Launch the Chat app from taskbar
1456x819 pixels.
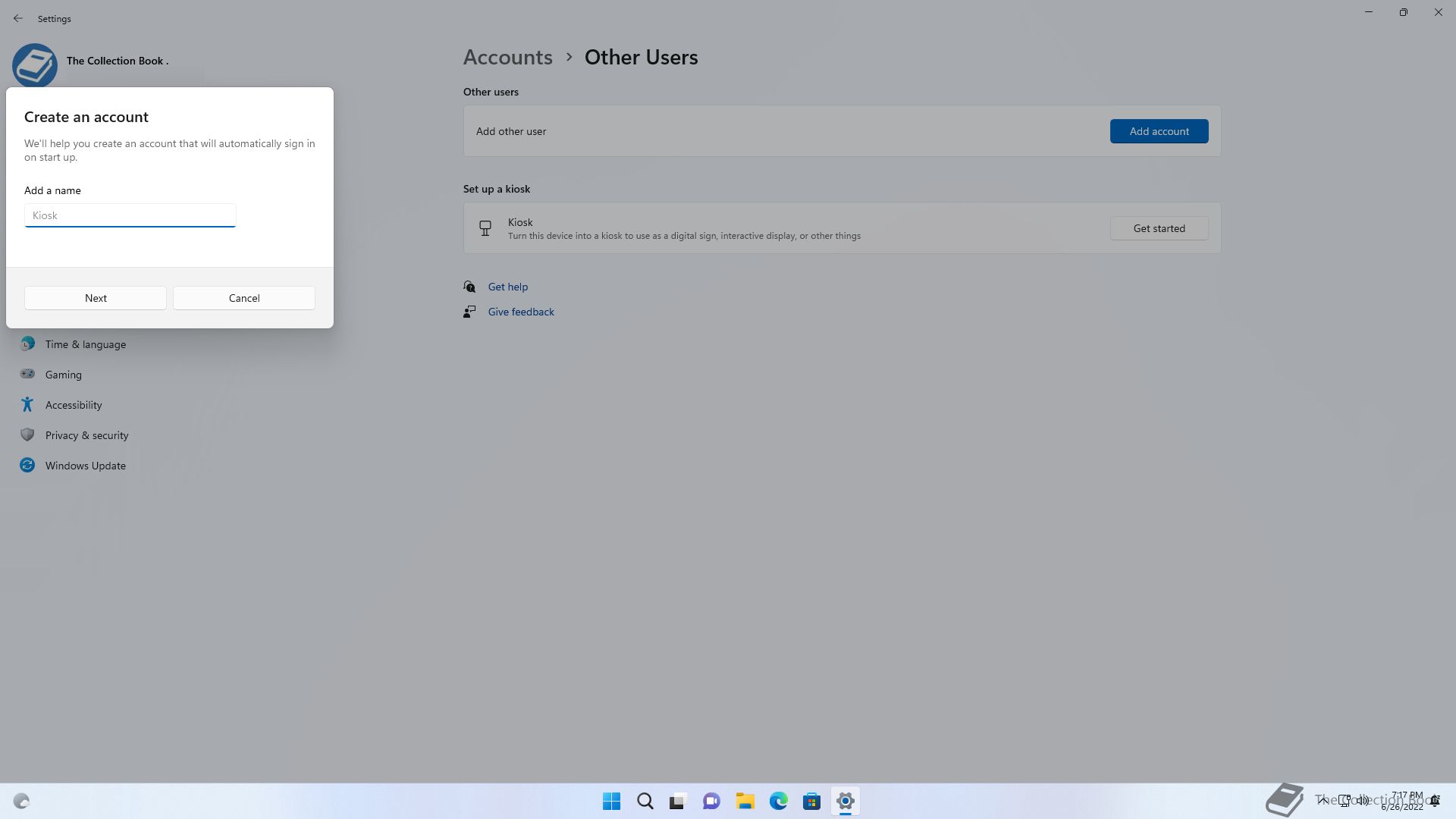(711, 801)
